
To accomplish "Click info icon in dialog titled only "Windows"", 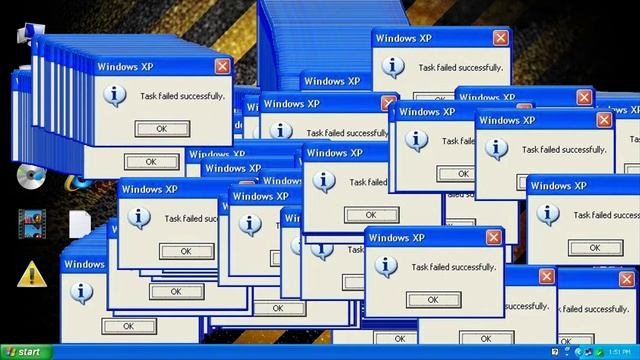I will click(81, 293).
